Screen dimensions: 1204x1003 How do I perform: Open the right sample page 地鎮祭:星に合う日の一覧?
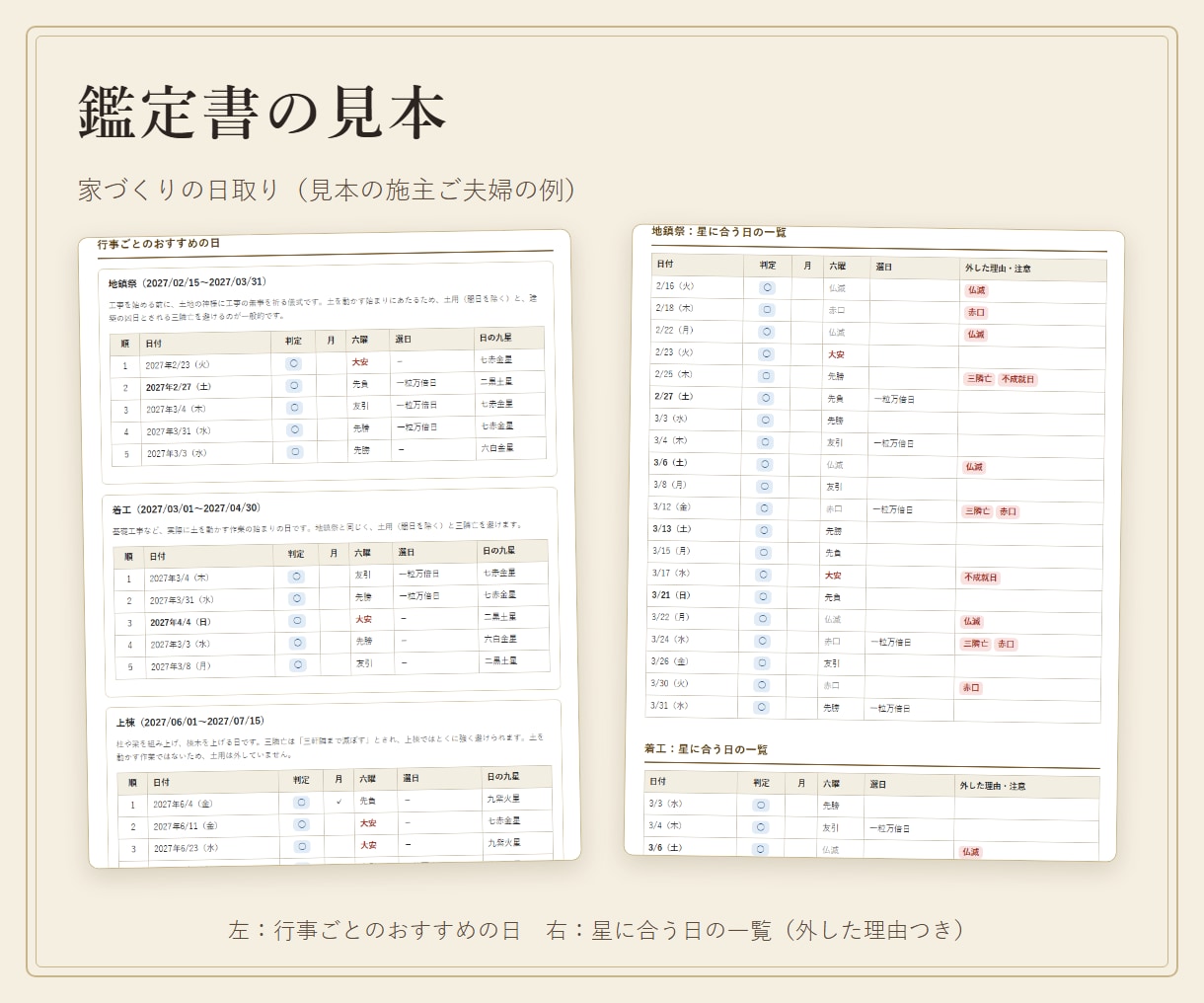coord(874,543)
